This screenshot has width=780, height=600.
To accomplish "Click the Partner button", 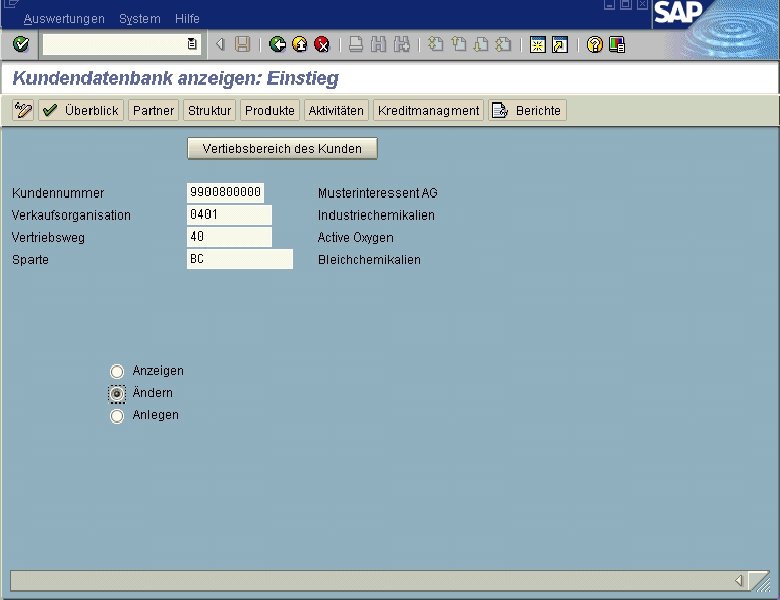I will pos(153,110).
